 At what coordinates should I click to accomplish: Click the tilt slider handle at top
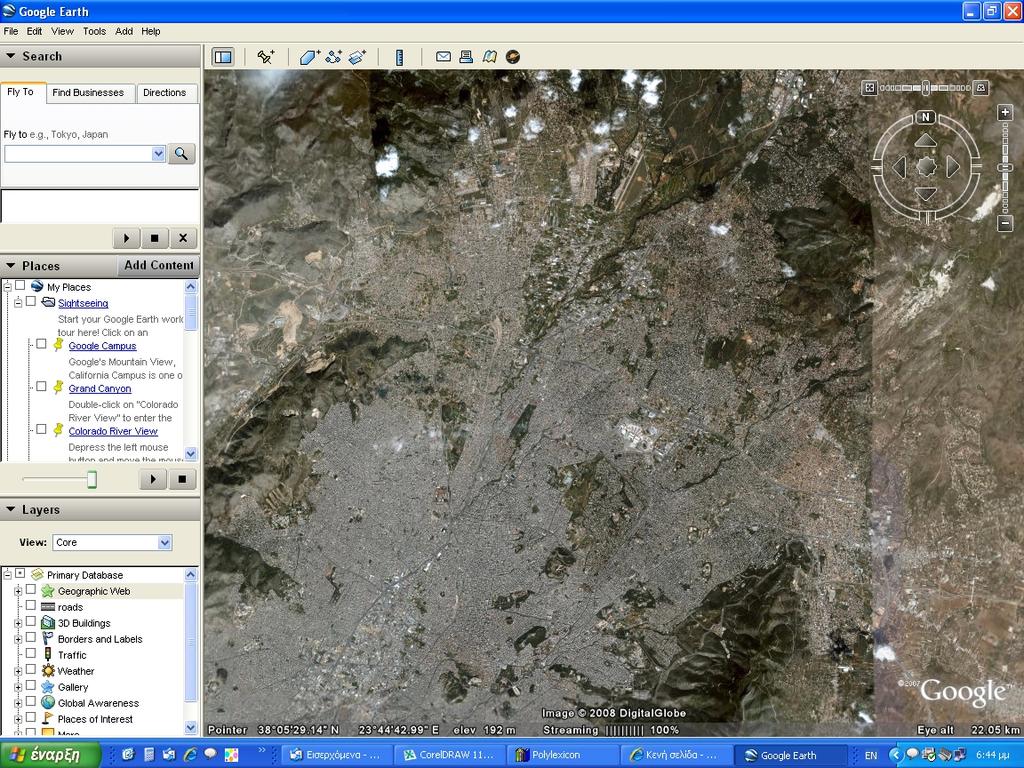point(925,88)
